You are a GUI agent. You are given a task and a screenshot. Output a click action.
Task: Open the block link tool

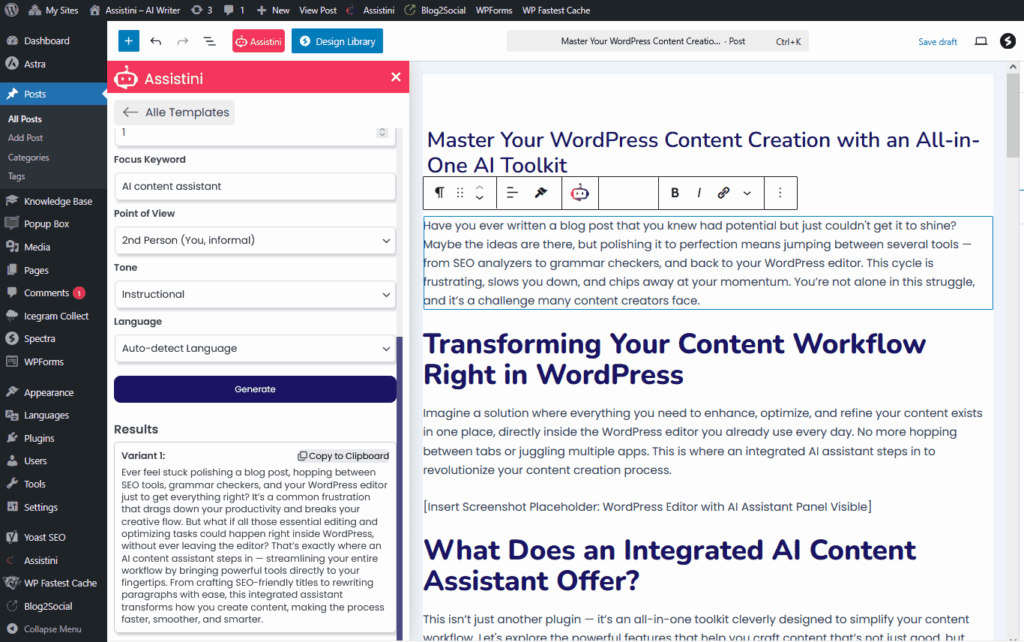click(x=723, y=193)
